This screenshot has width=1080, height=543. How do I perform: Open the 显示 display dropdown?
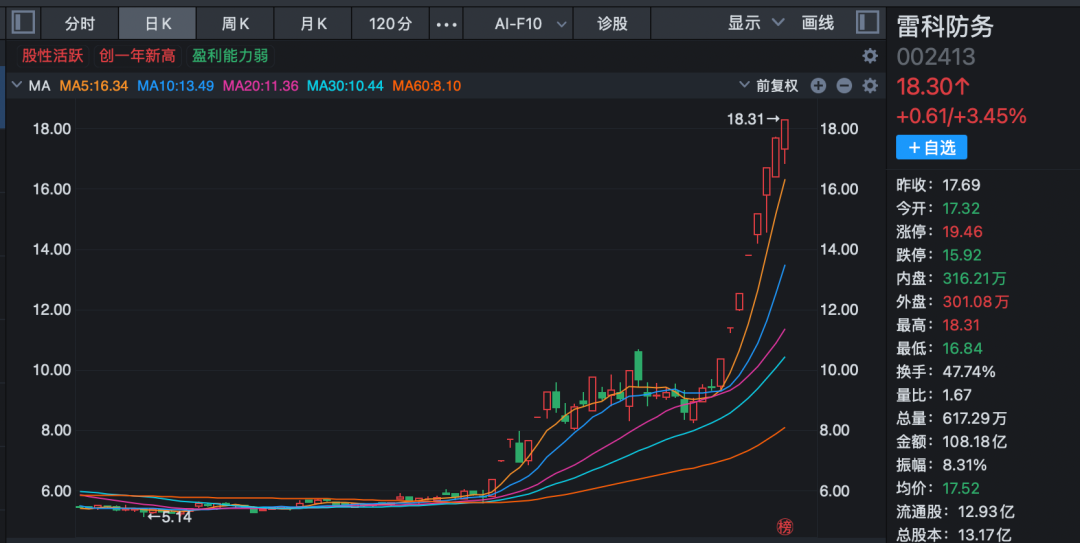pos(756,23)
